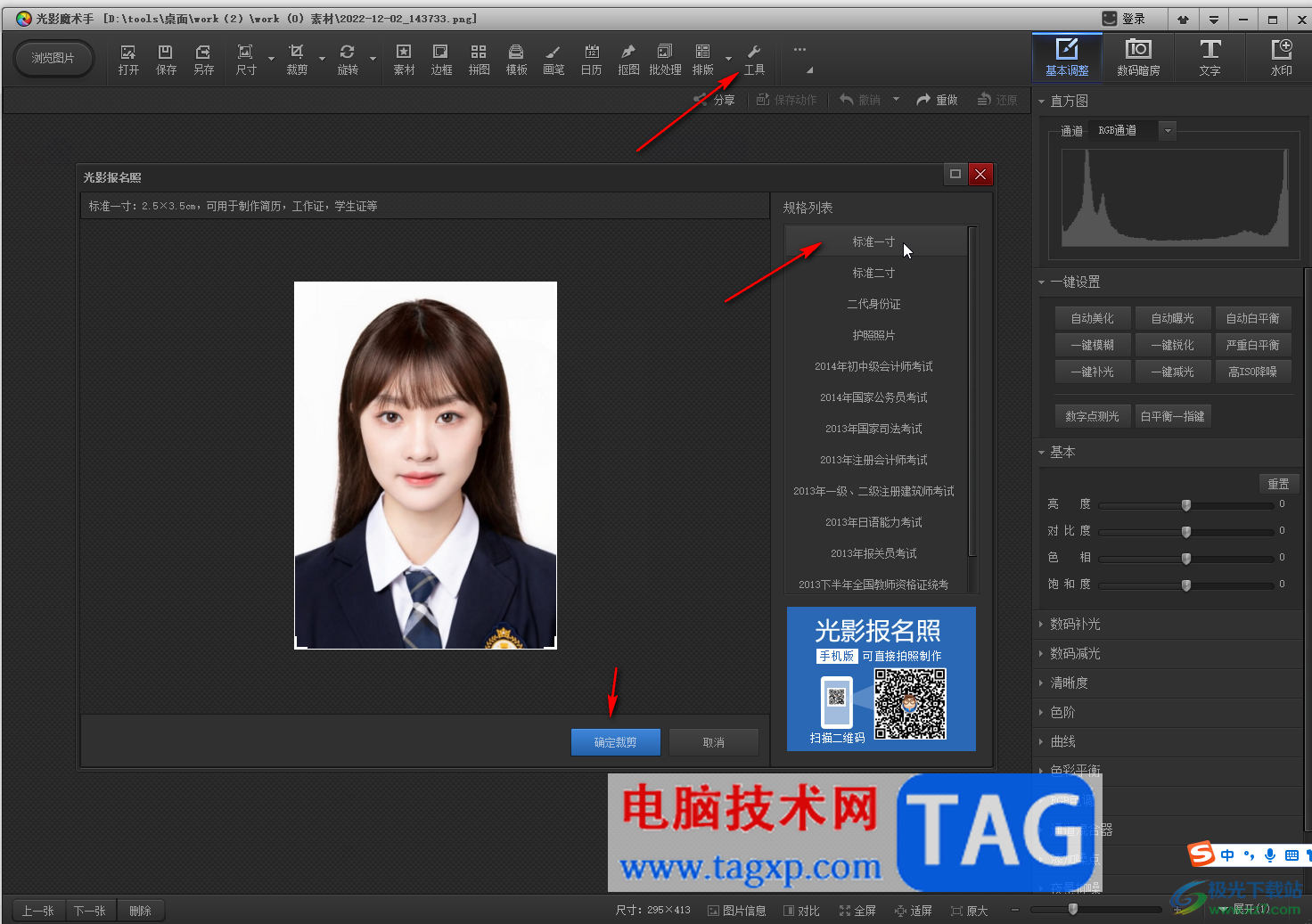Screen dimensions: 1312x924
Task: Click the 水印 watermark icon
Action: (x=1281, y=57)
